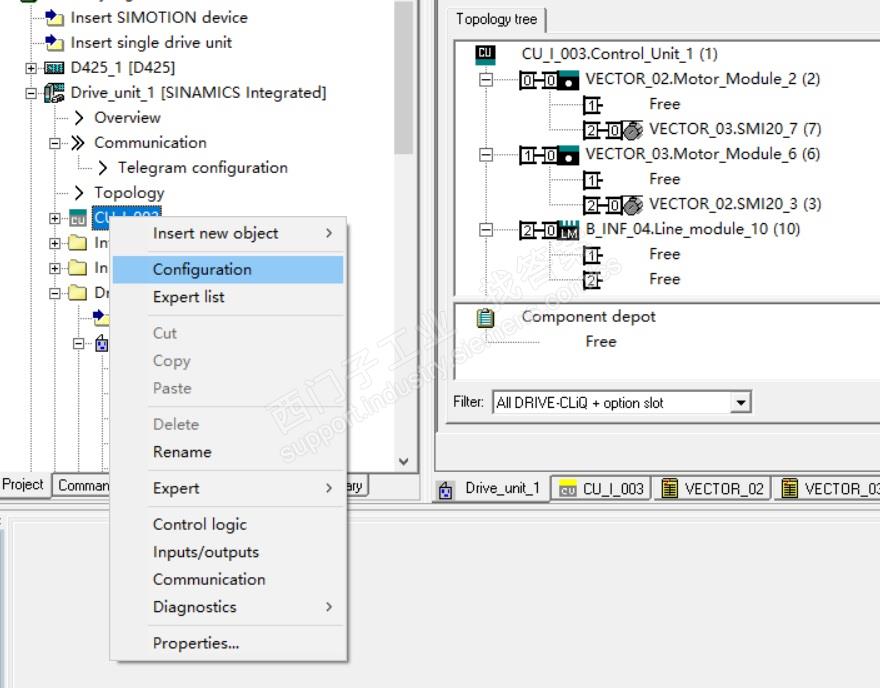
Task: Click free port 1 icon under Motor_Module_6
Action: click(x=592, y=180)
